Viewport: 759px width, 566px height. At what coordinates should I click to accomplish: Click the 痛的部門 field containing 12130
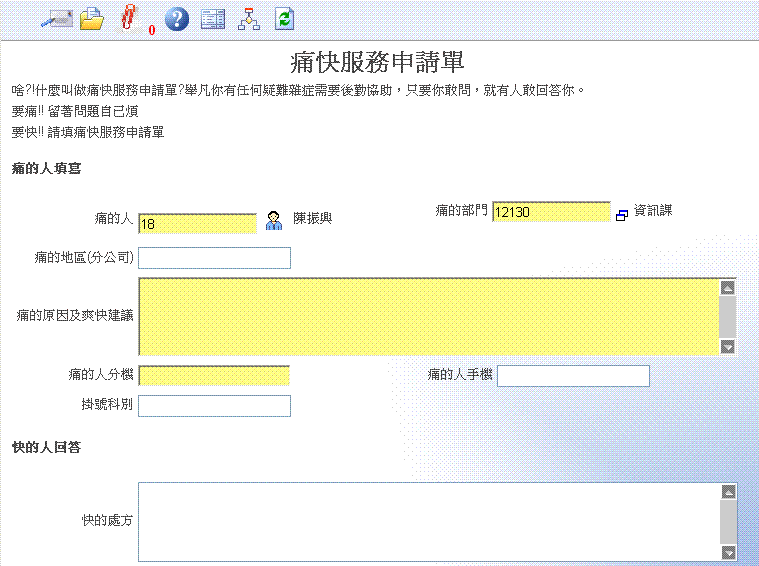click(x=550, y=212)
